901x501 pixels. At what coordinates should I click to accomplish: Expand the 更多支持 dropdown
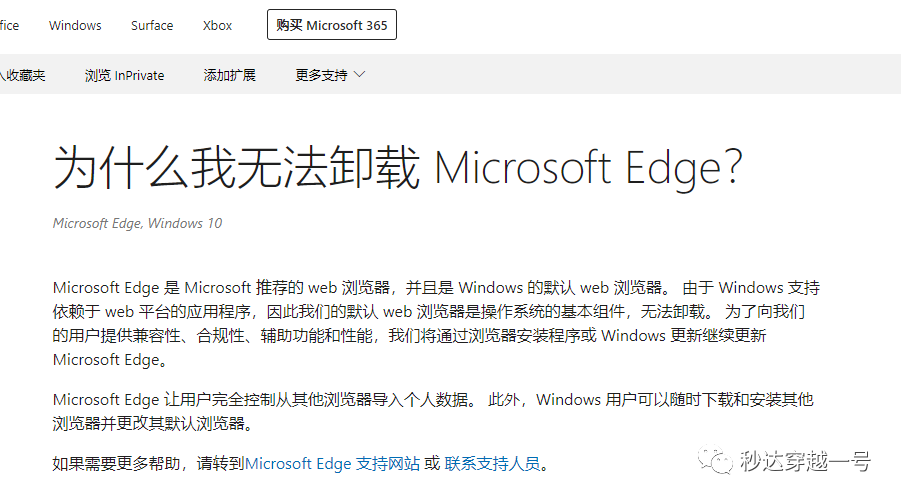pyautogui.click(x=330, y=75)
